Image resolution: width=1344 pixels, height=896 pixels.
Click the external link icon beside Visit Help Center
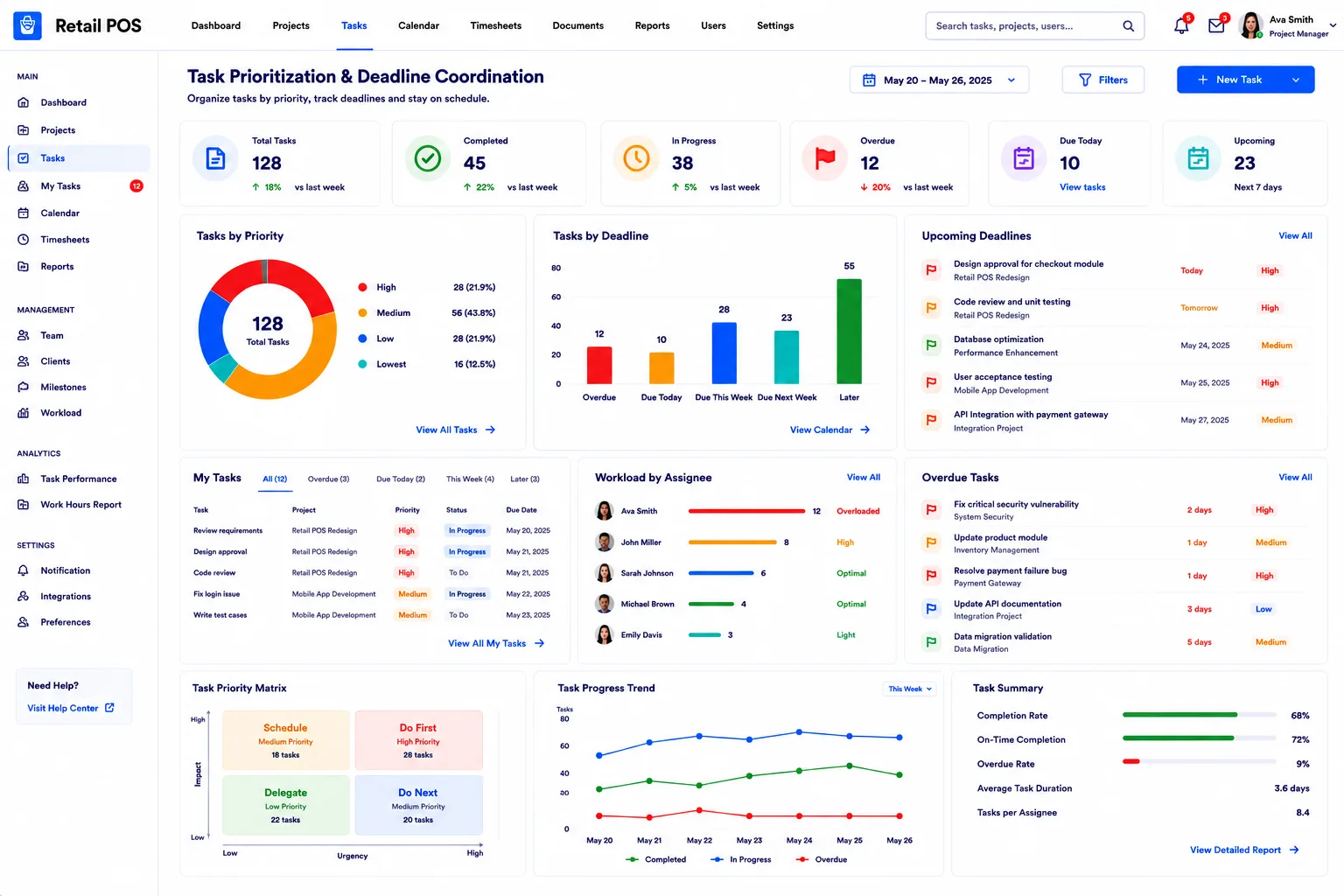point(109,708)
